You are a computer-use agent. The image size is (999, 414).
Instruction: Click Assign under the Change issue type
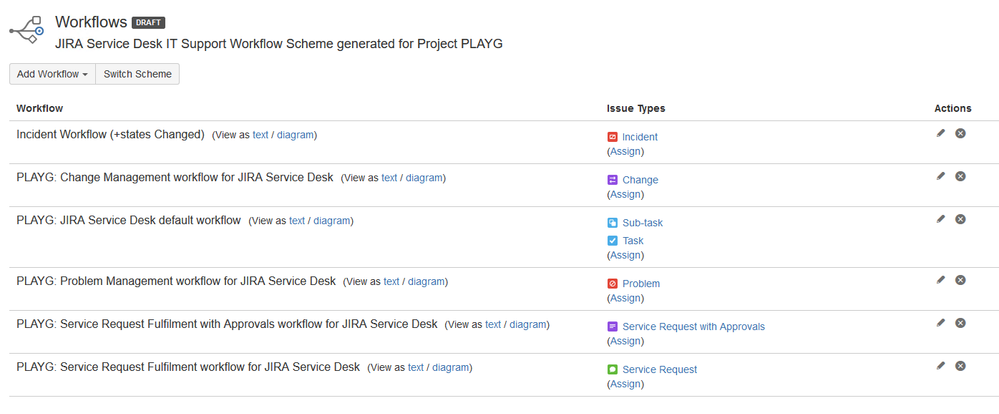pos(625,194)
